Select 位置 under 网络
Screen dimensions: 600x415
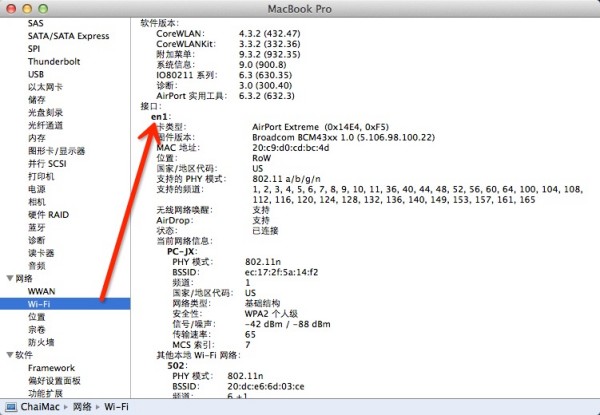[x=36, y=317]
